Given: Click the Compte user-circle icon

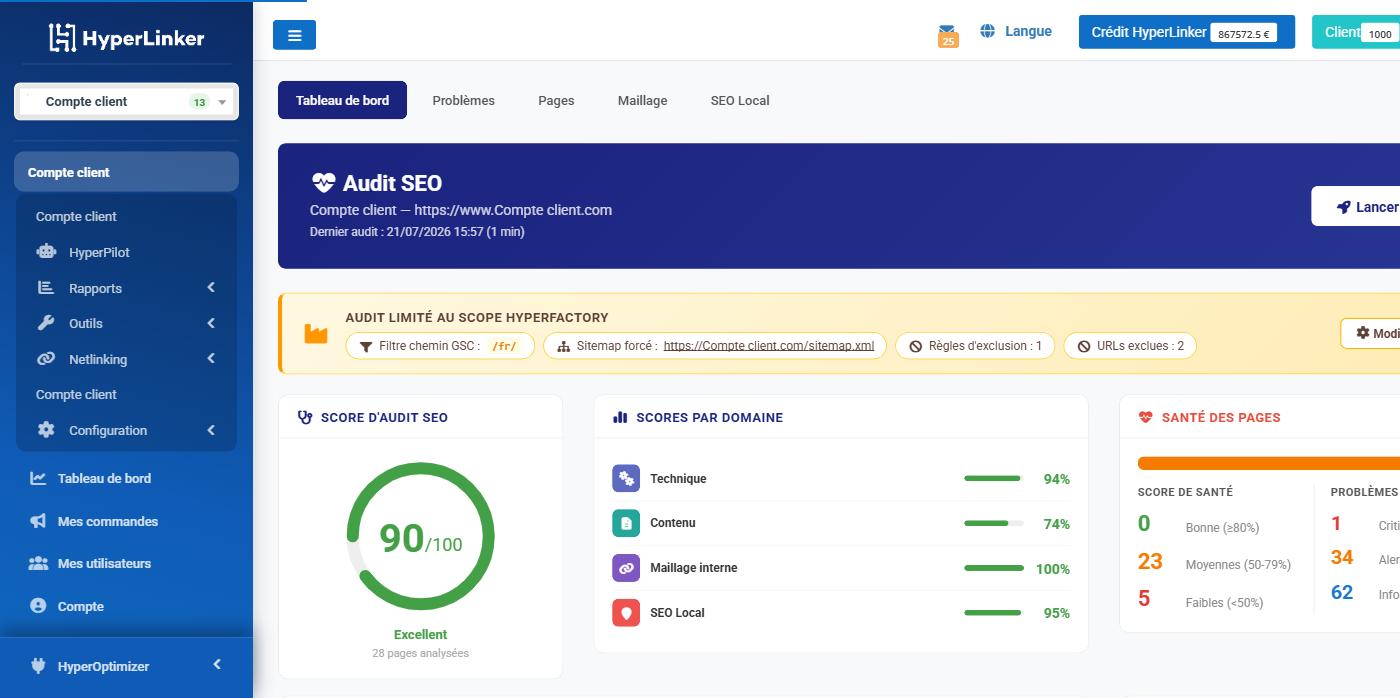Looking at the screenshot, I should [x=38, y=606].
